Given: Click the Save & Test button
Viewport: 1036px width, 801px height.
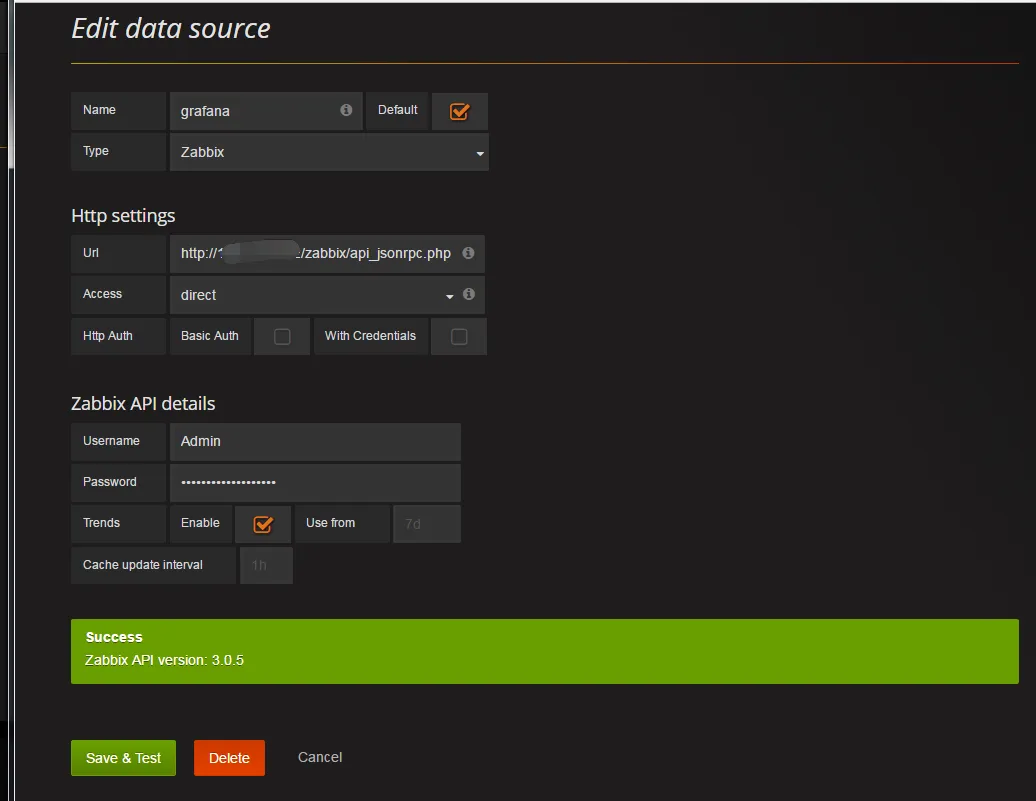Looking at the screenshot, I should coord(124,758).
